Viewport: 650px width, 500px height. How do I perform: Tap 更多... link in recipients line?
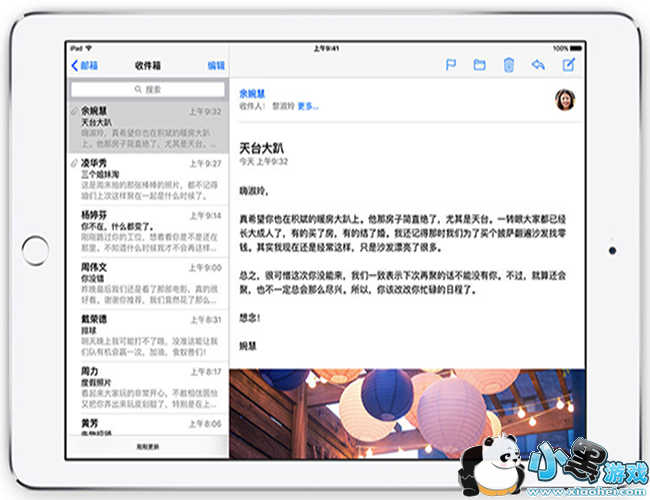pos(308,107)
